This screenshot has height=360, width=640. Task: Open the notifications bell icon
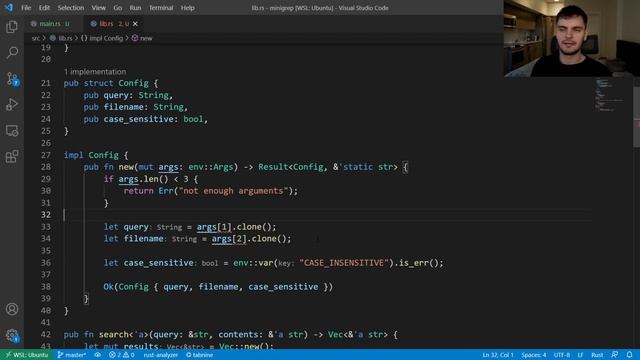coord(629,355)
